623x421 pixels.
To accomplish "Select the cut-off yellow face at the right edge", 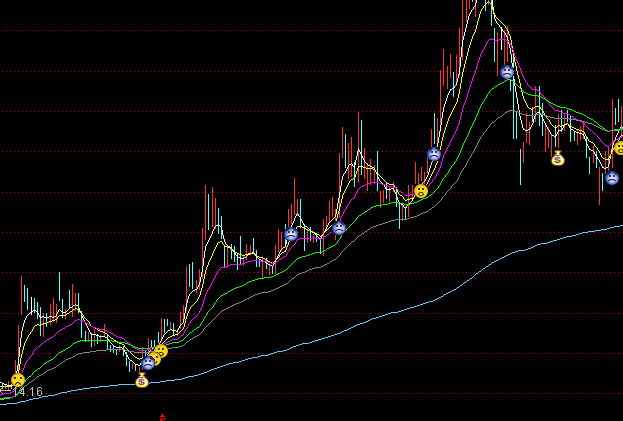I will click(619, 148).
